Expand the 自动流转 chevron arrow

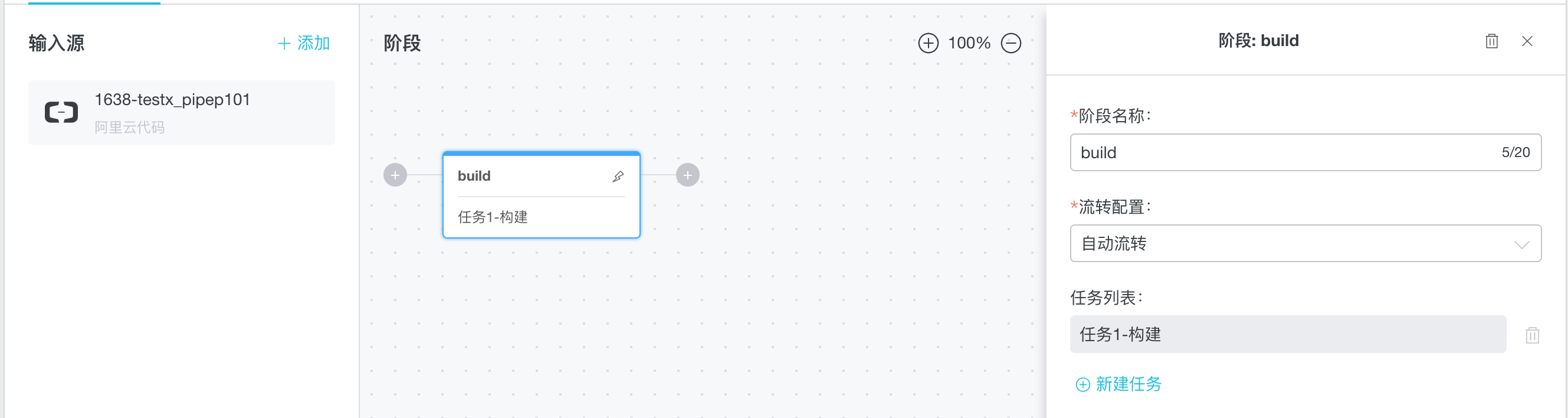(1521, 245)
